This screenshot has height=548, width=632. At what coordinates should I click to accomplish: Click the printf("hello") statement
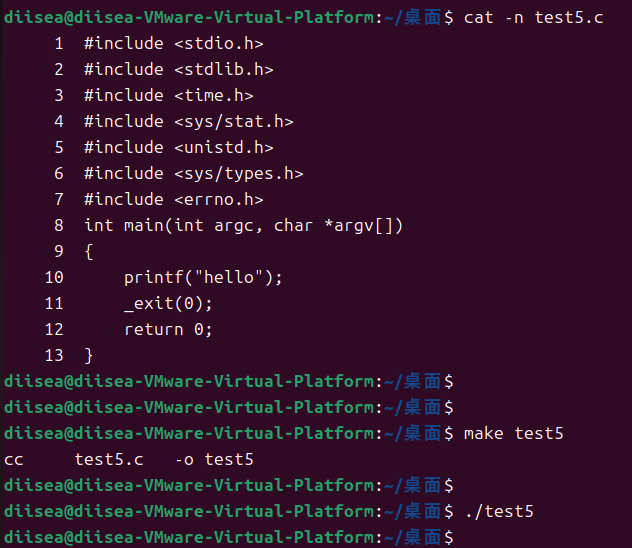point(203,278)
